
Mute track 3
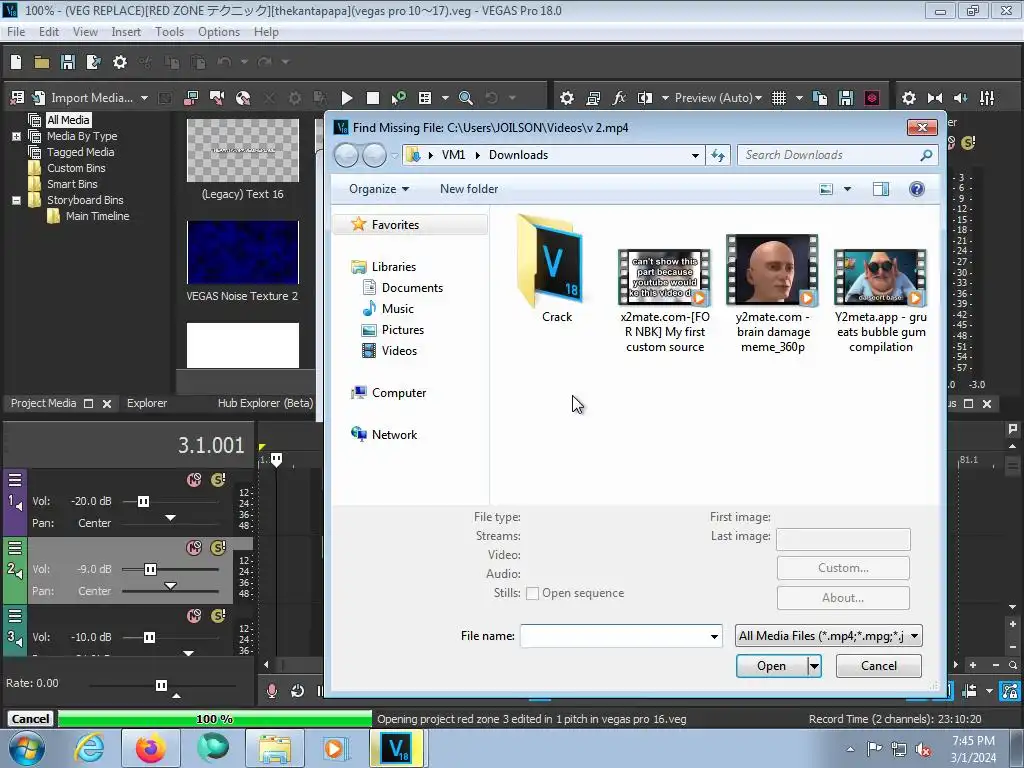[194, 616]
